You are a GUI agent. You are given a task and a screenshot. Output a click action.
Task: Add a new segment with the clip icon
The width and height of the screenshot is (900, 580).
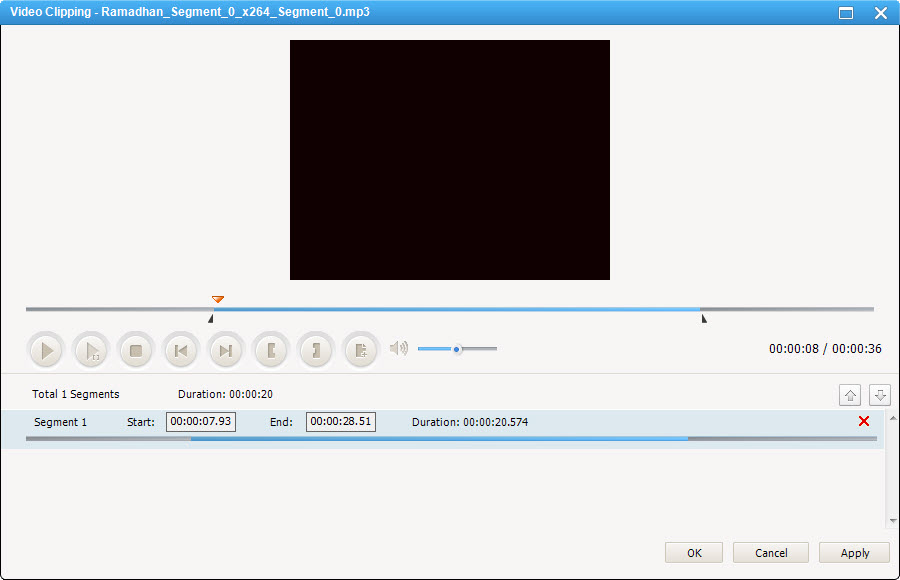click(361, 351)
